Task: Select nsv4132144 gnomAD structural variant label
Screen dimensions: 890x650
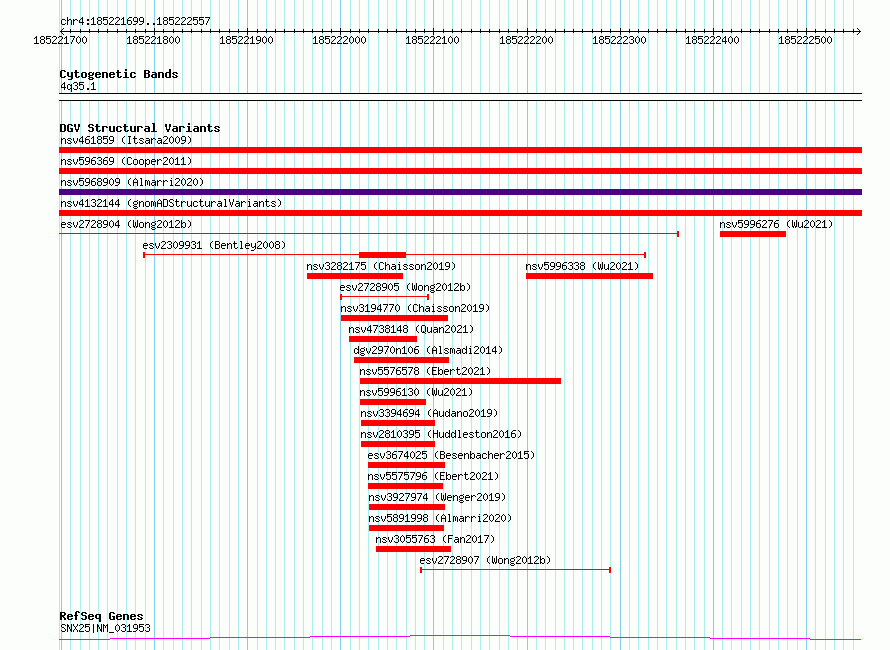Action: click(x=170, y=203)
